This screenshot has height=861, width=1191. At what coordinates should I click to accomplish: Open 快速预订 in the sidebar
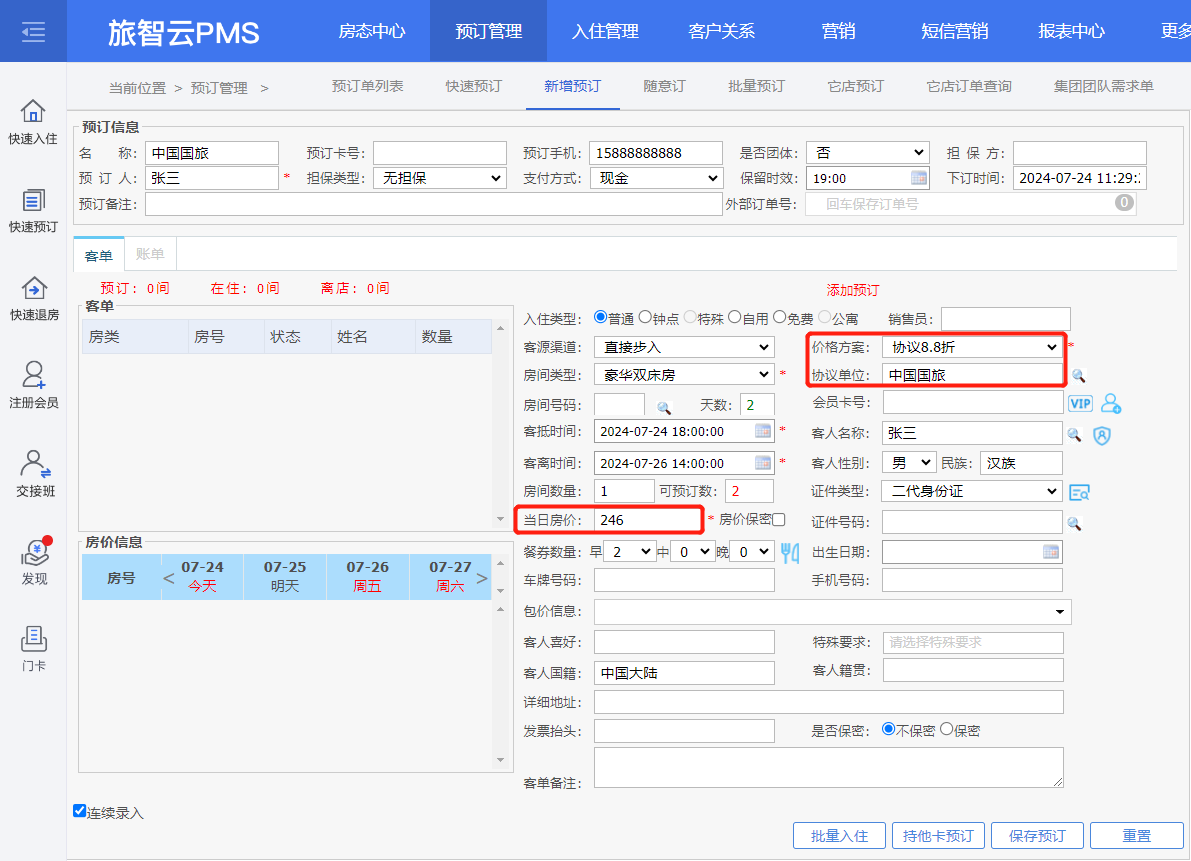tap(33, 210)
